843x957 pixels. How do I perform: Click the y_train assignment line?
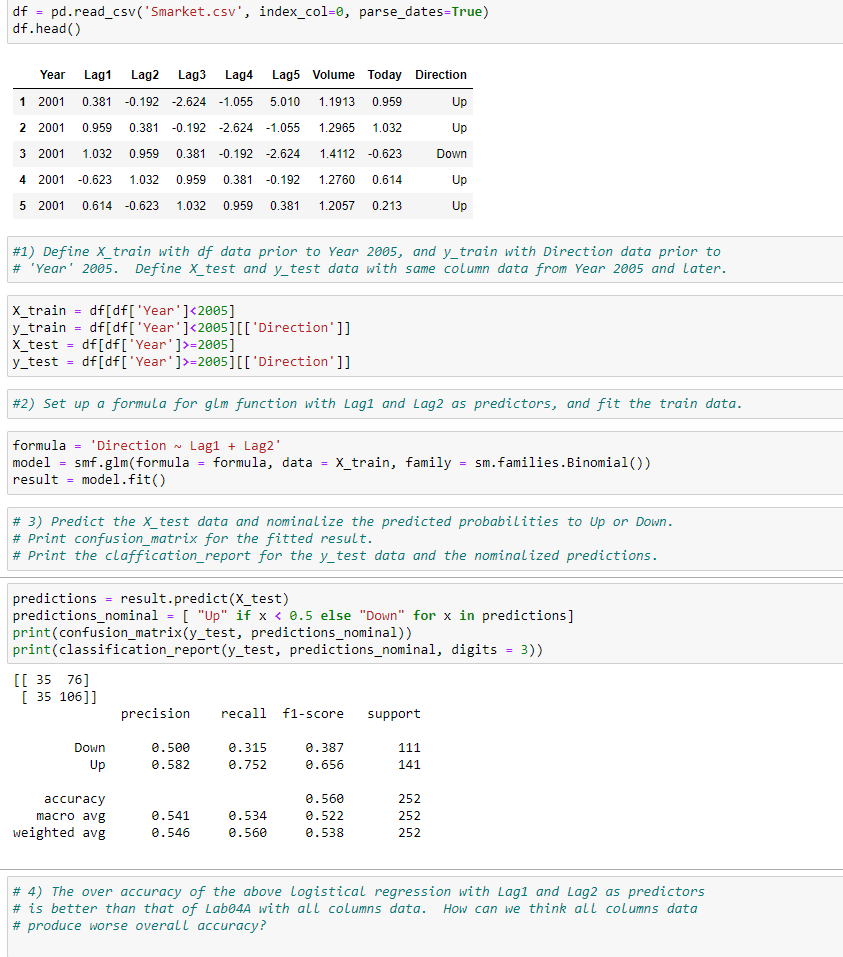[182, 328]
